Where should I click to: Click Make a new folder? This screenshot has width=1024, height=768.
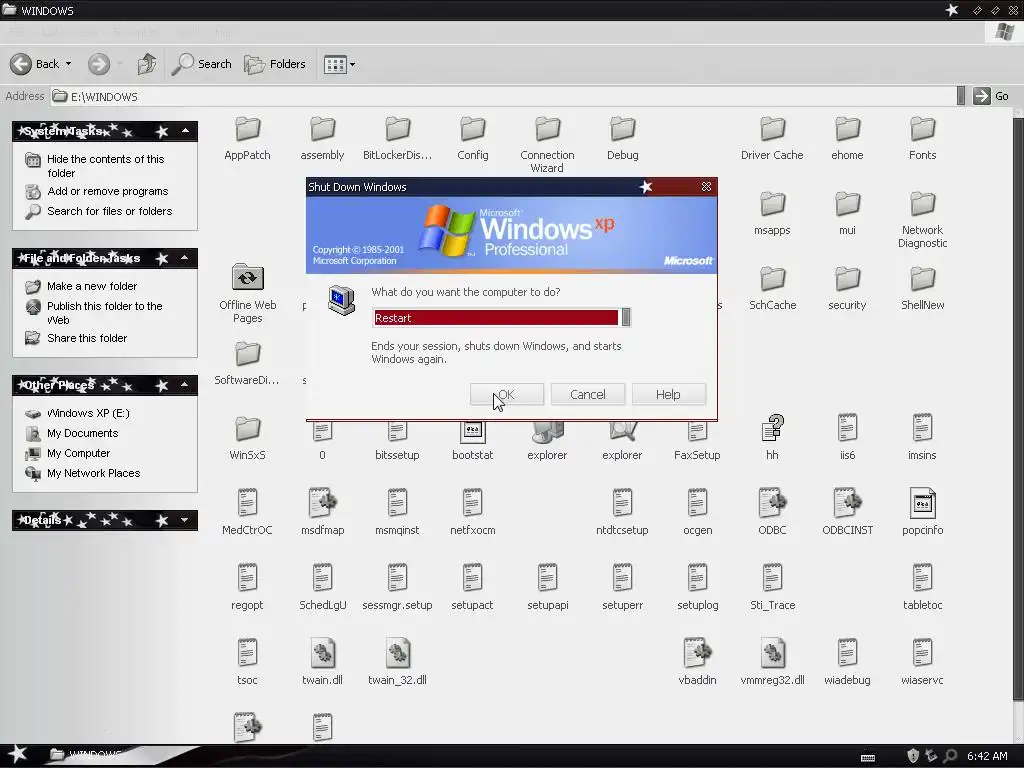pos(92,286)
